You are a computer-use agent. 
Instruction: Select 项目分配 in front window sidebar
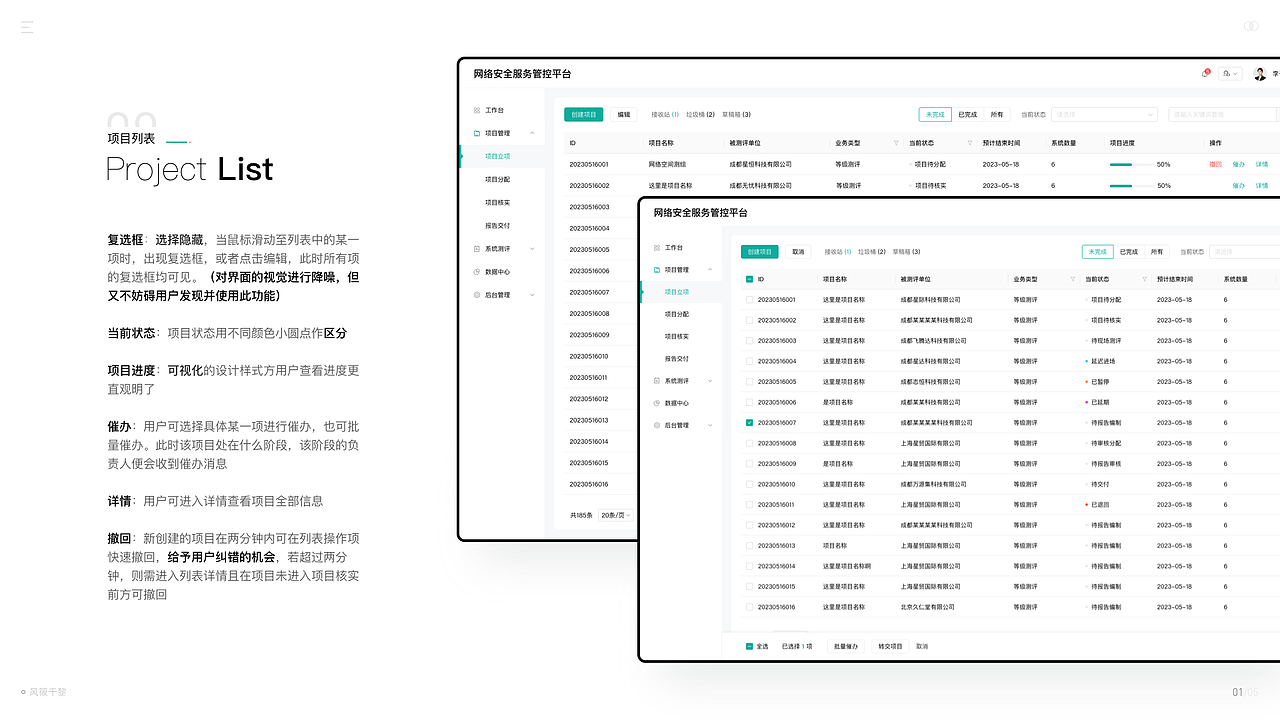[677, 314]
